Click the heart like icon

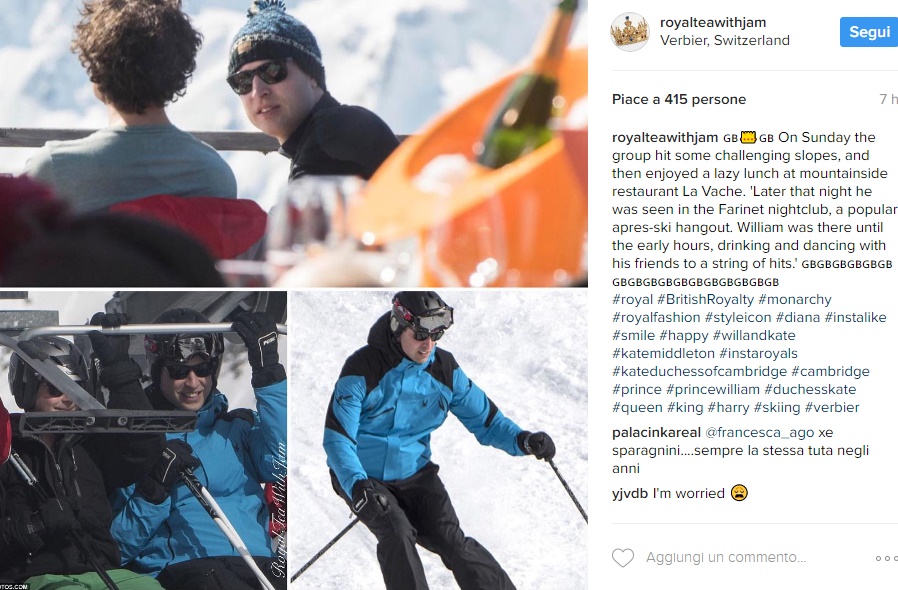[623, 557]
